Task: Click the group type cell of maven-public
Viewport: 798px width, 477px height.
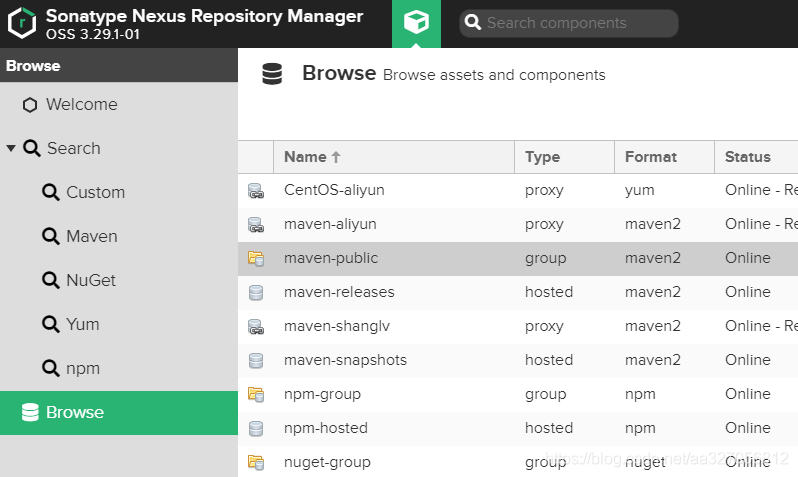Action: 546,258
